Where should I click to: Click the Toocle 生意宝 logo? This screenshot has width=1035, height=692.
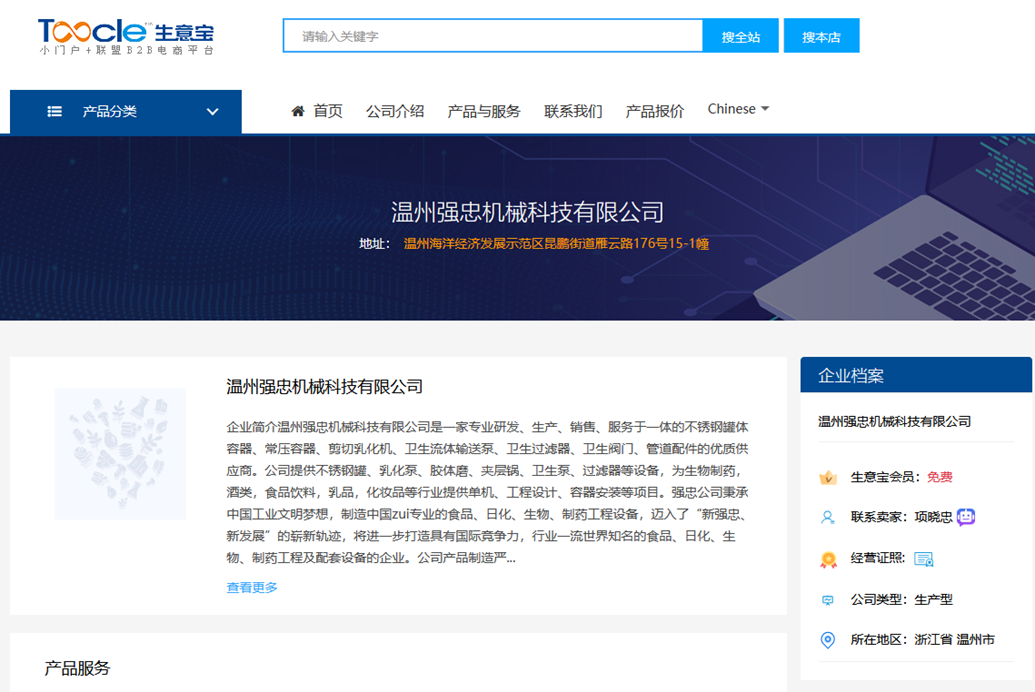126,36
